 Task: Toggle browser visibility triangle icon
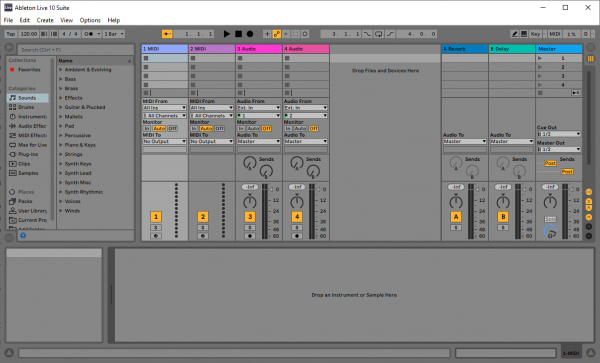9,48
